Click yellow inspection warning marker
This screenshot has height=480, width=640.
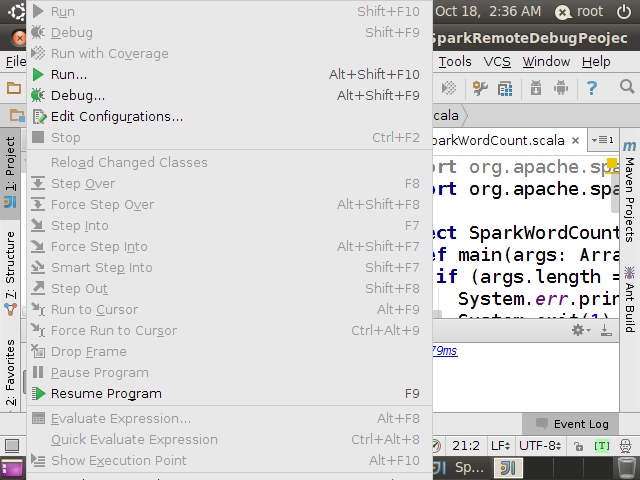pos(612,164)
